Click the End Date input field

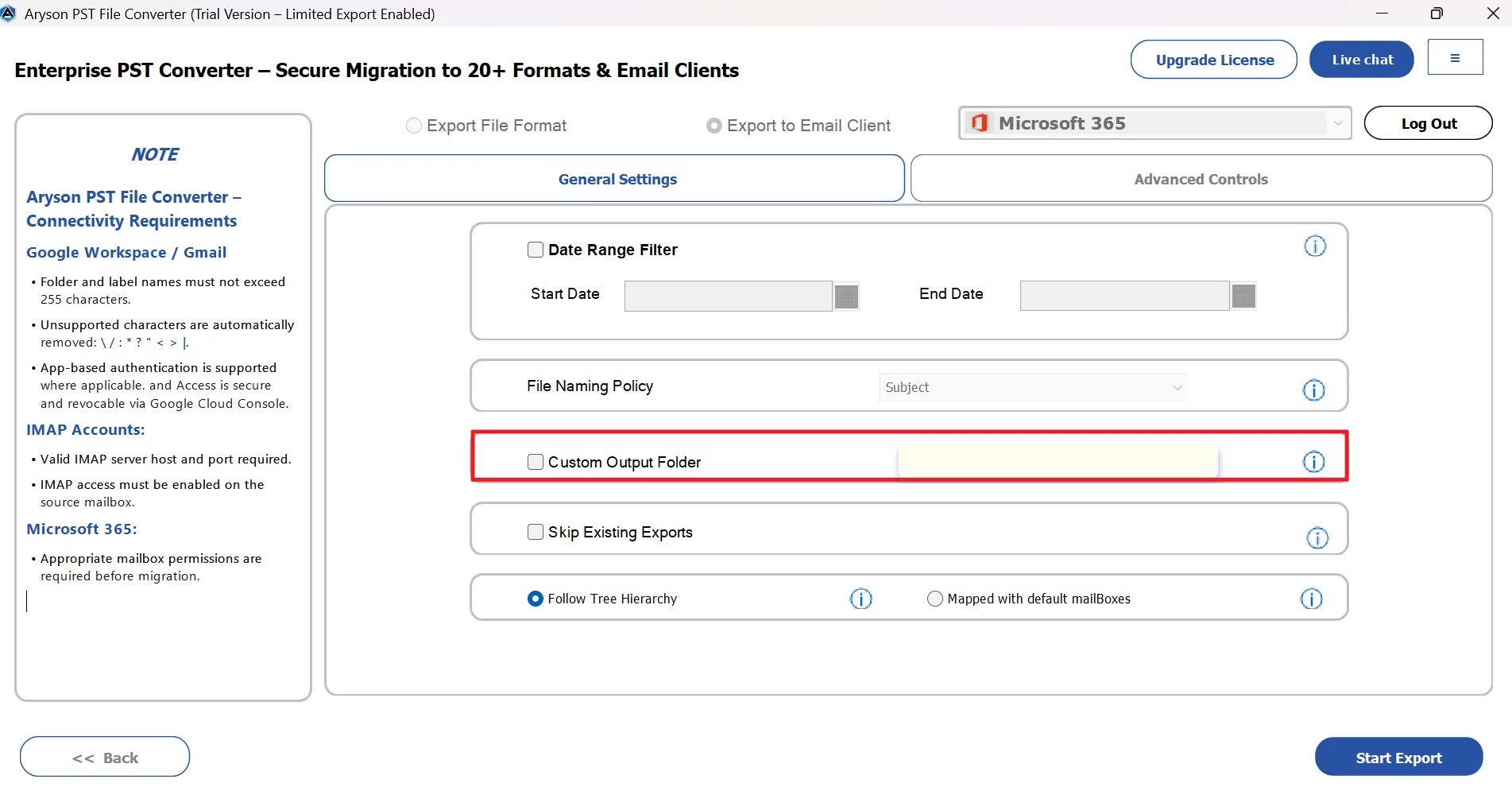[x=1125, y=297]
